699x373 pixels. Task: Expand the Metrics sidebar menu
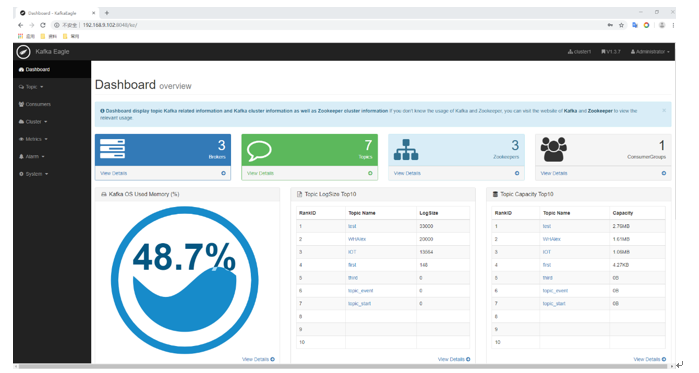tap(52, 139)
